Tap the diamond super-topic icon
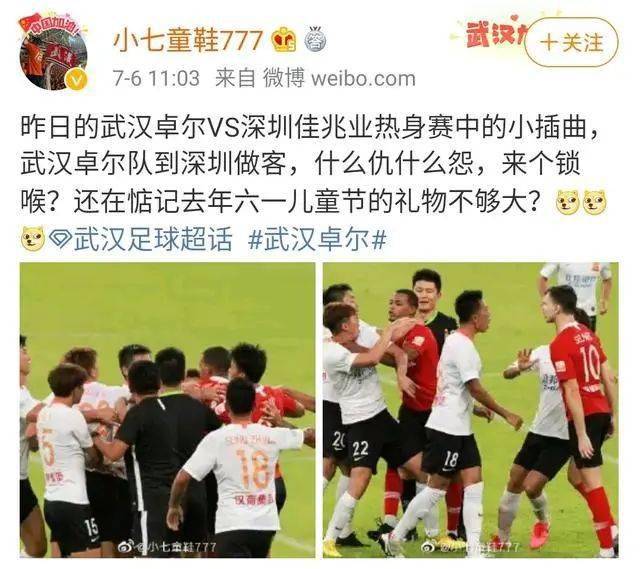This screenshot has height=569, width=640. pos(60,239)
